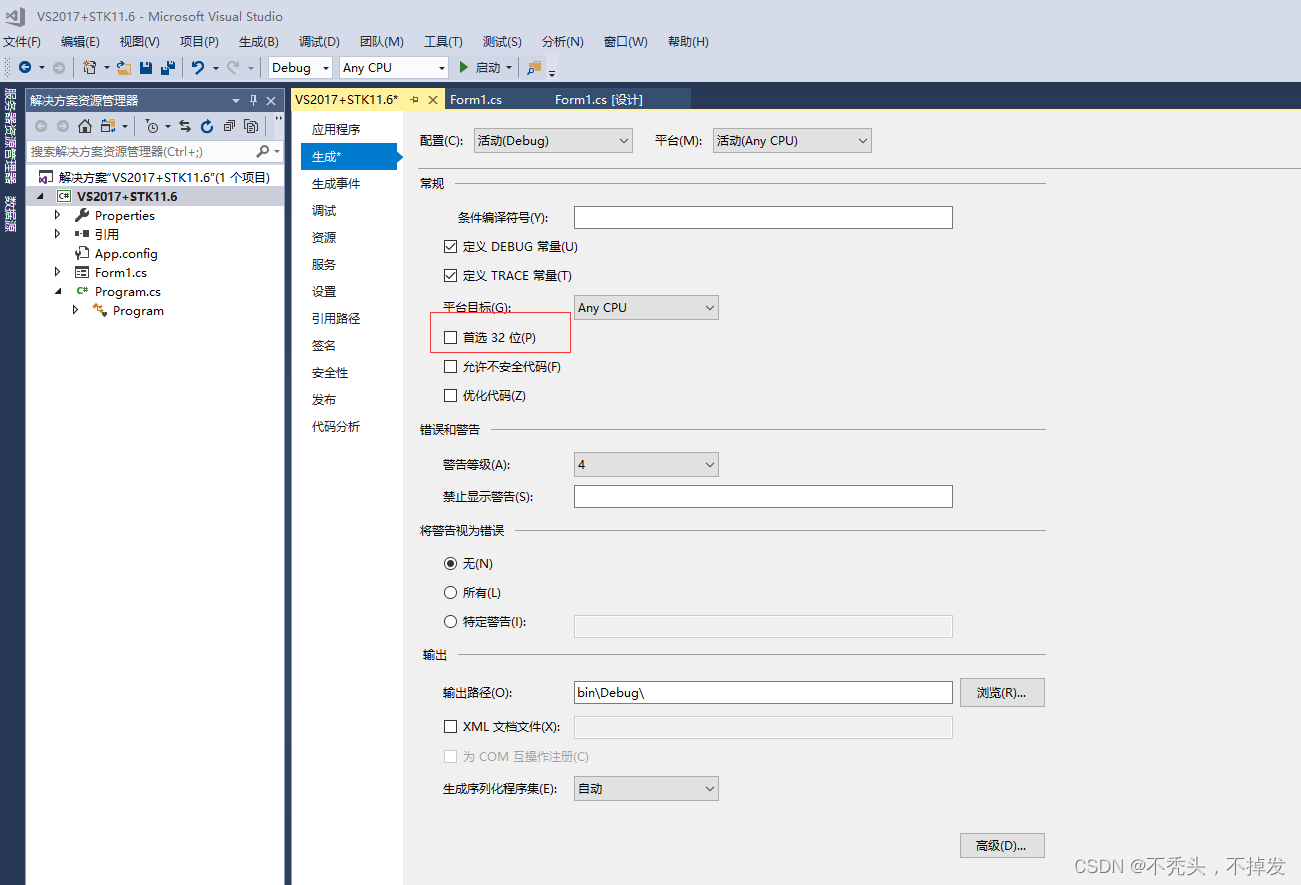Screen dimensions: 1301x885
Task: Select App.config in Solution Explorer
Action: pos(126,253)
